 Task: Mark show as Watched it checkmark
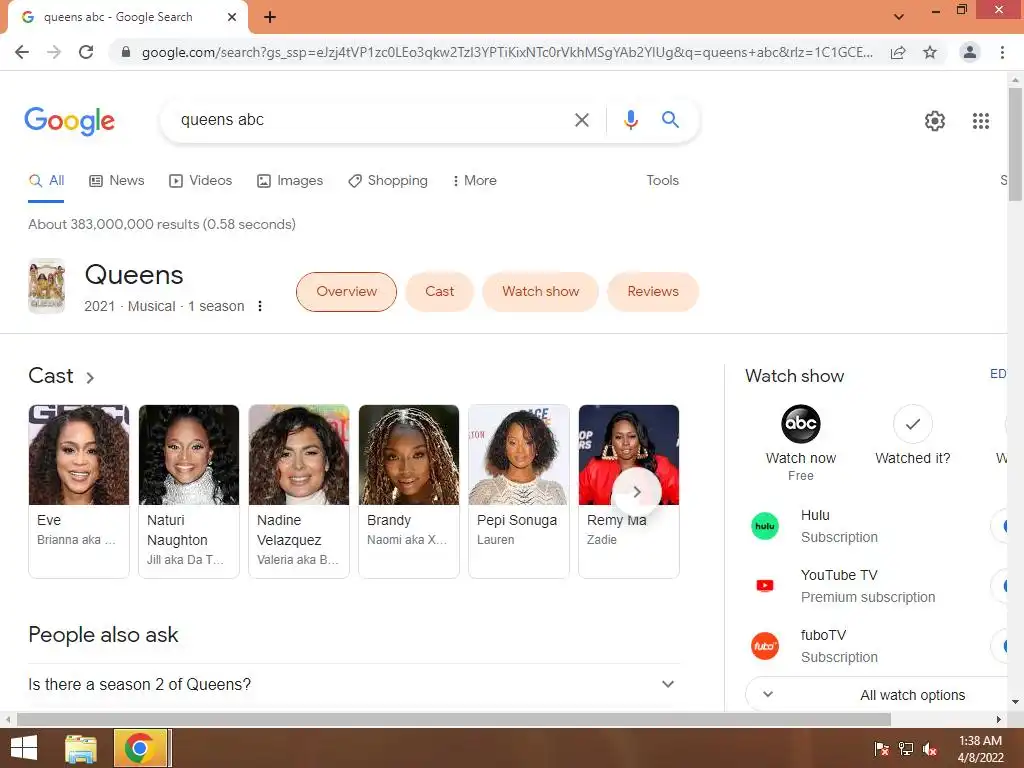click(912, 424)
